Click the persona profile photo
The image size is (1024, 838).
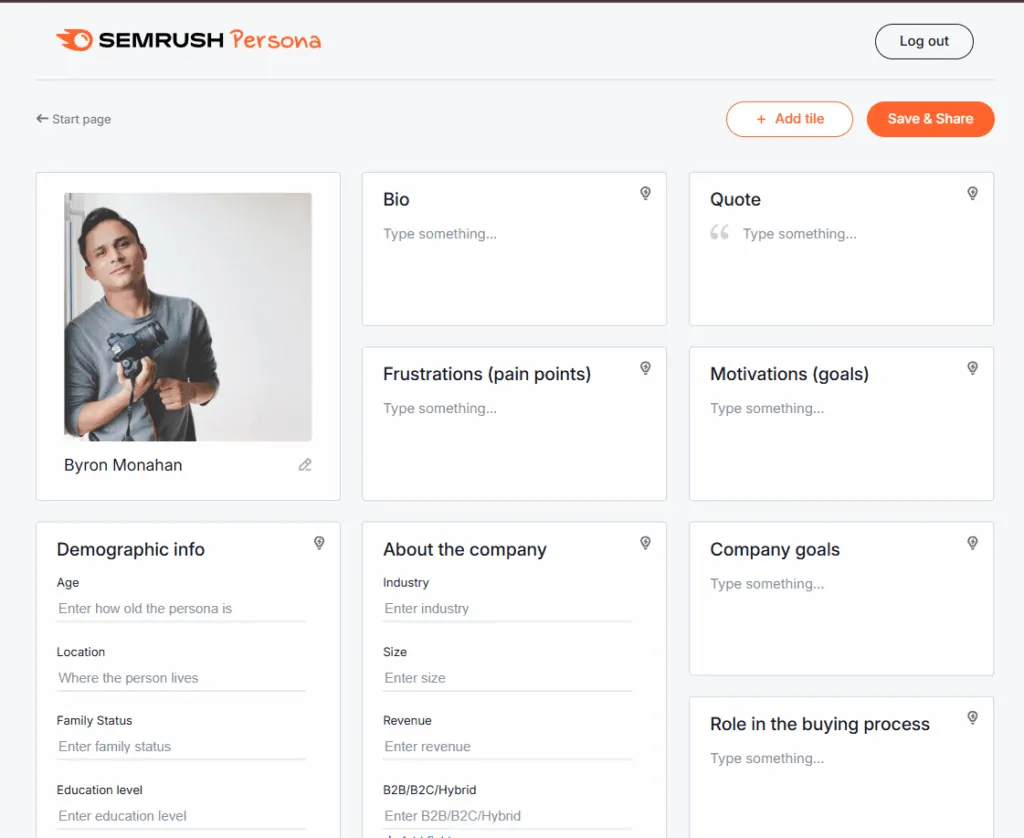pyautogui.click(x=188, y=317)
